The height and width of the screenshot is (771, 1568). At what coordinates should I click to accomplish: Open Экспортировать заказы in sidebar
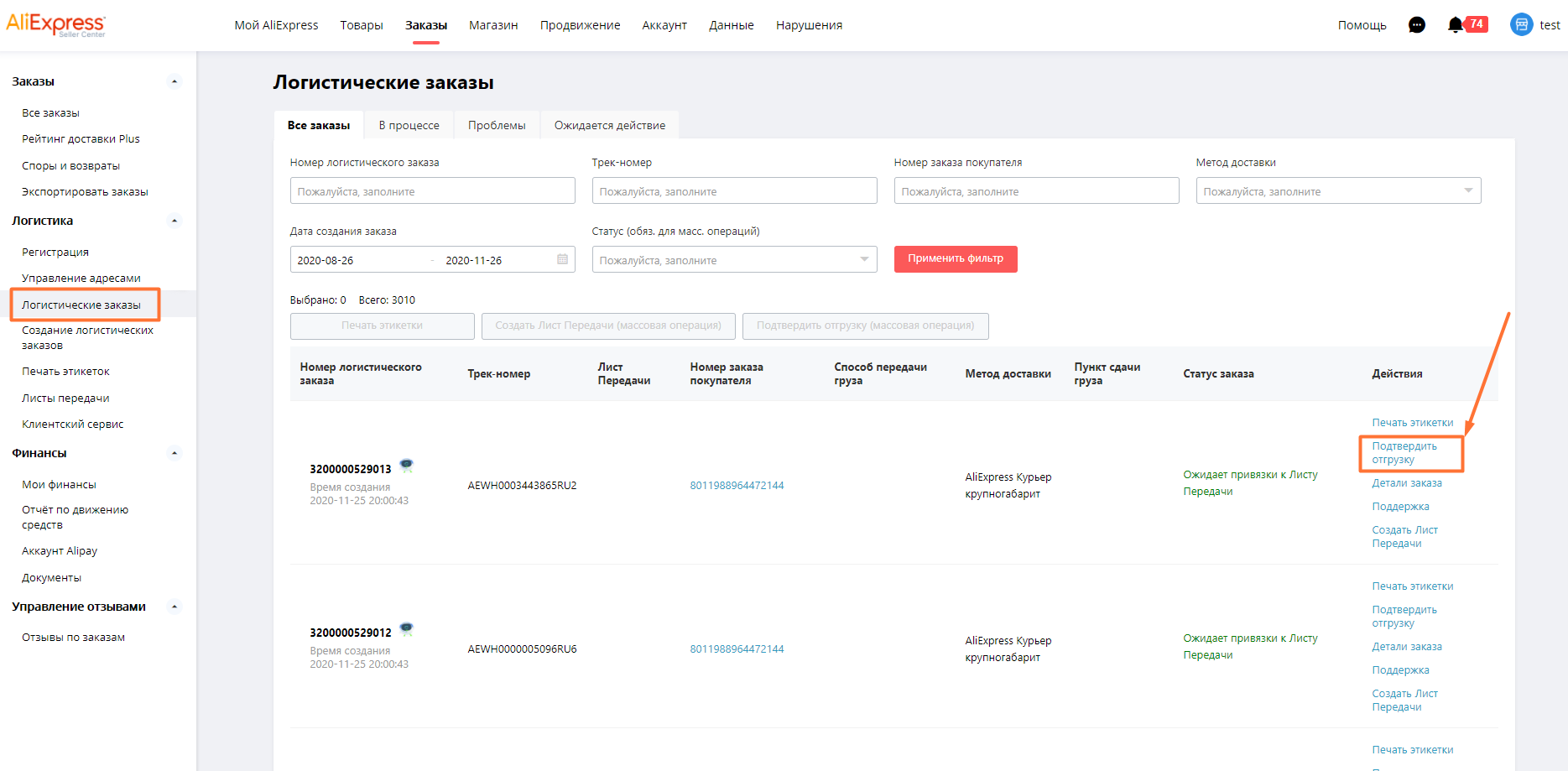[85, 191]
